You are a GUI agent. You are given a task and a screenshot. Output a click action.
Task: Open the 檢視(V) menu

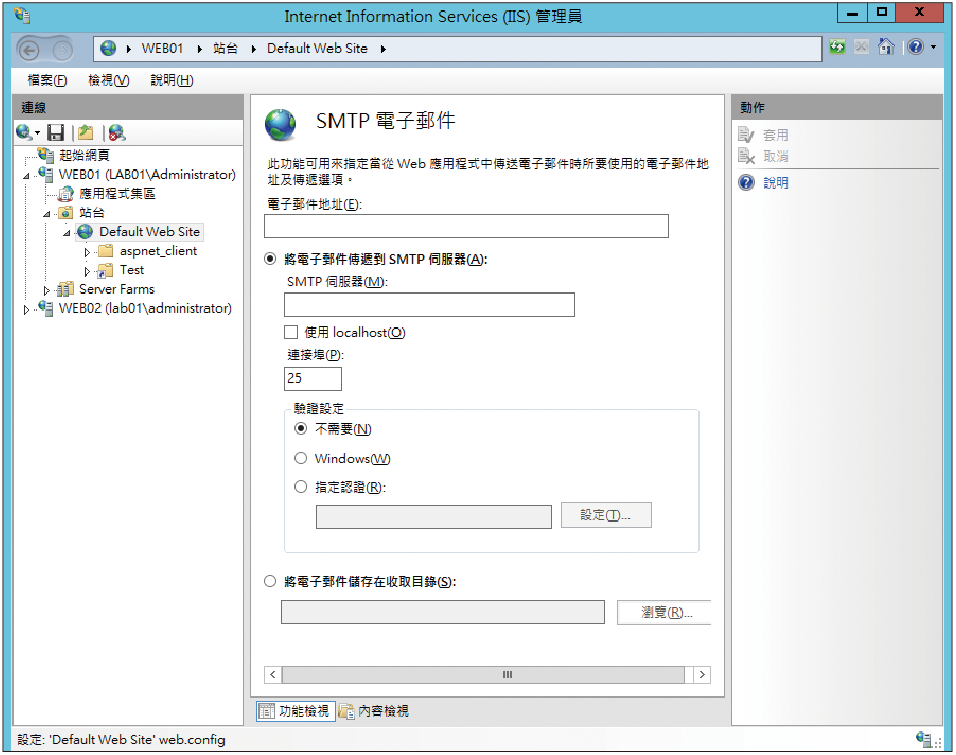click(x=108, y=80)
